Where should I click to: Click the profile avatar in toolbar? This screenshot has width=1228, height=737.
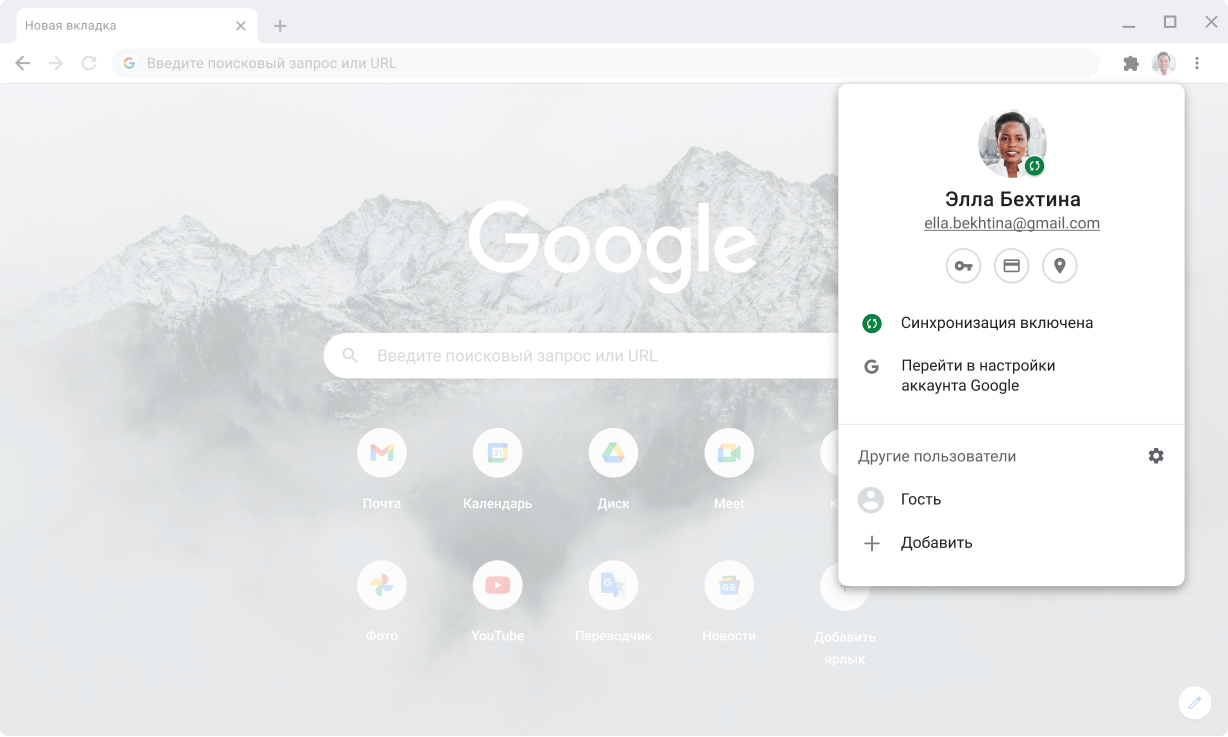(1164, 63)
